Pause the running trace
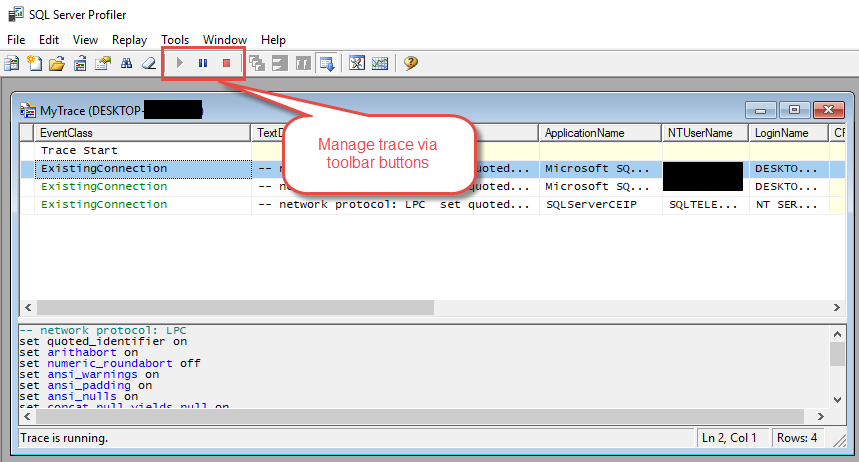The width and height of the screenshot is (859, 462). coord(203,63)
